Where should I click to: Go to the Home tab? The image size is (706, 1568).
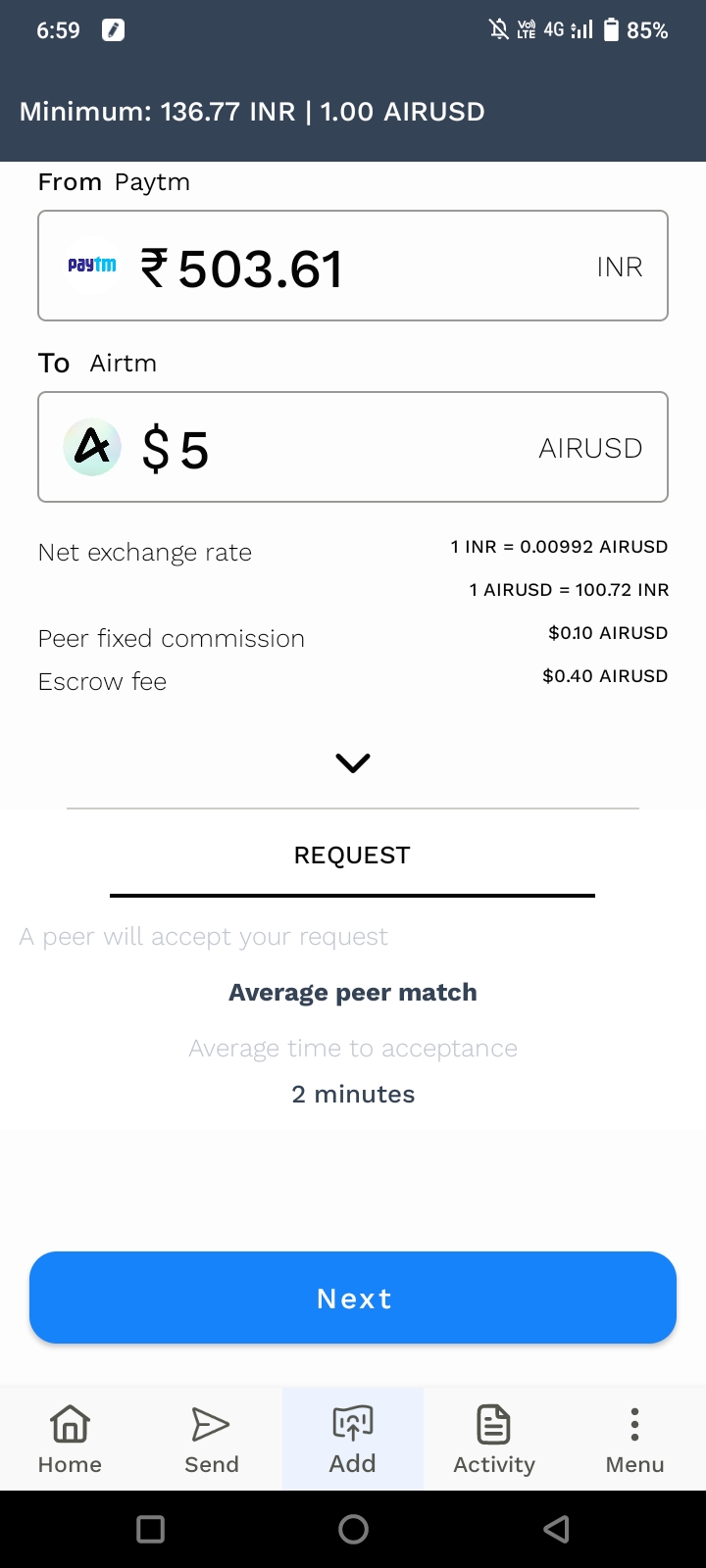[x=70, y=1438]
